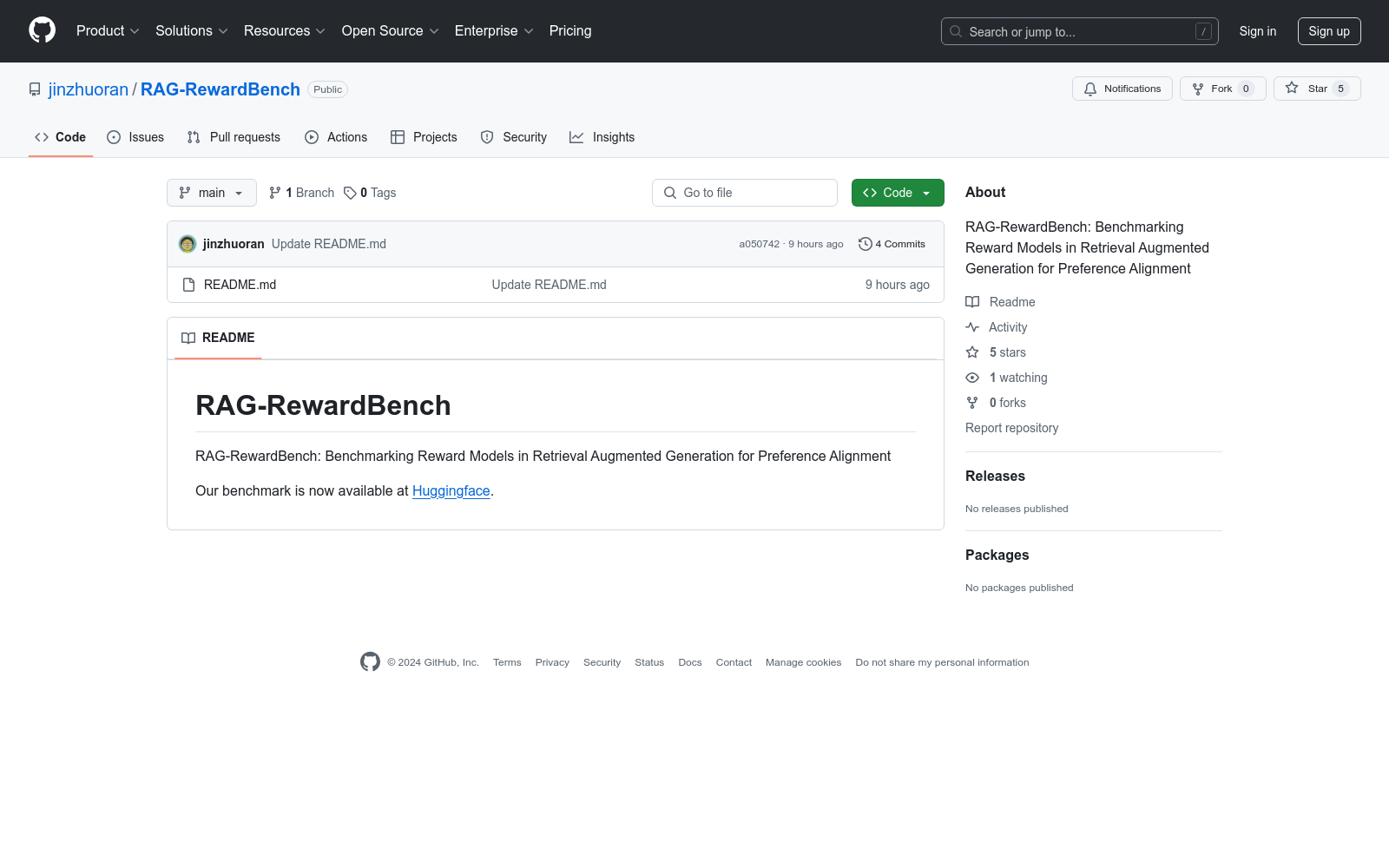
Task: Open footer Status link
Action: click(649, 662)
